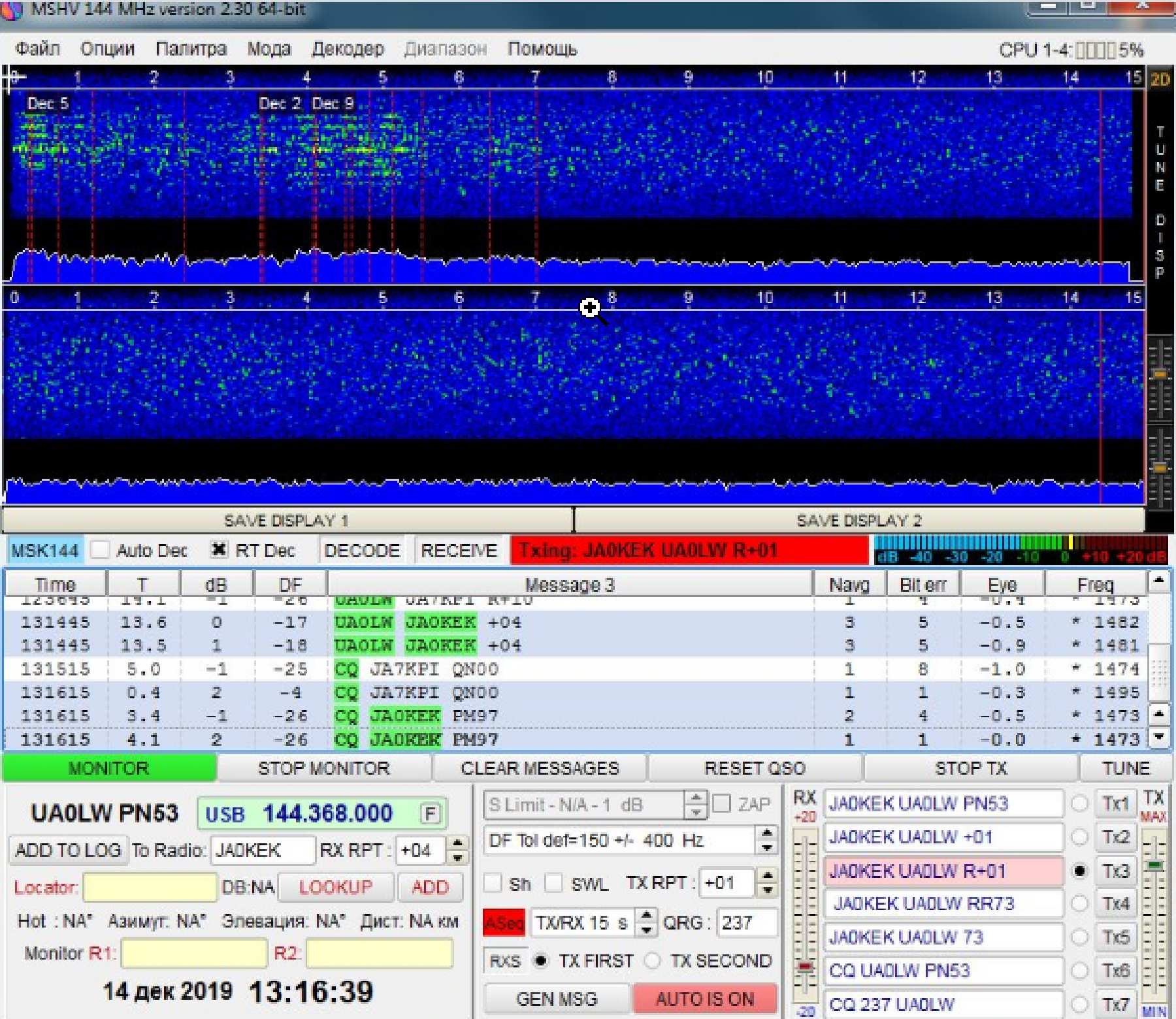Open the Декодер menu
Screen dimensions: 1176x1019
[x=348, y=49]
